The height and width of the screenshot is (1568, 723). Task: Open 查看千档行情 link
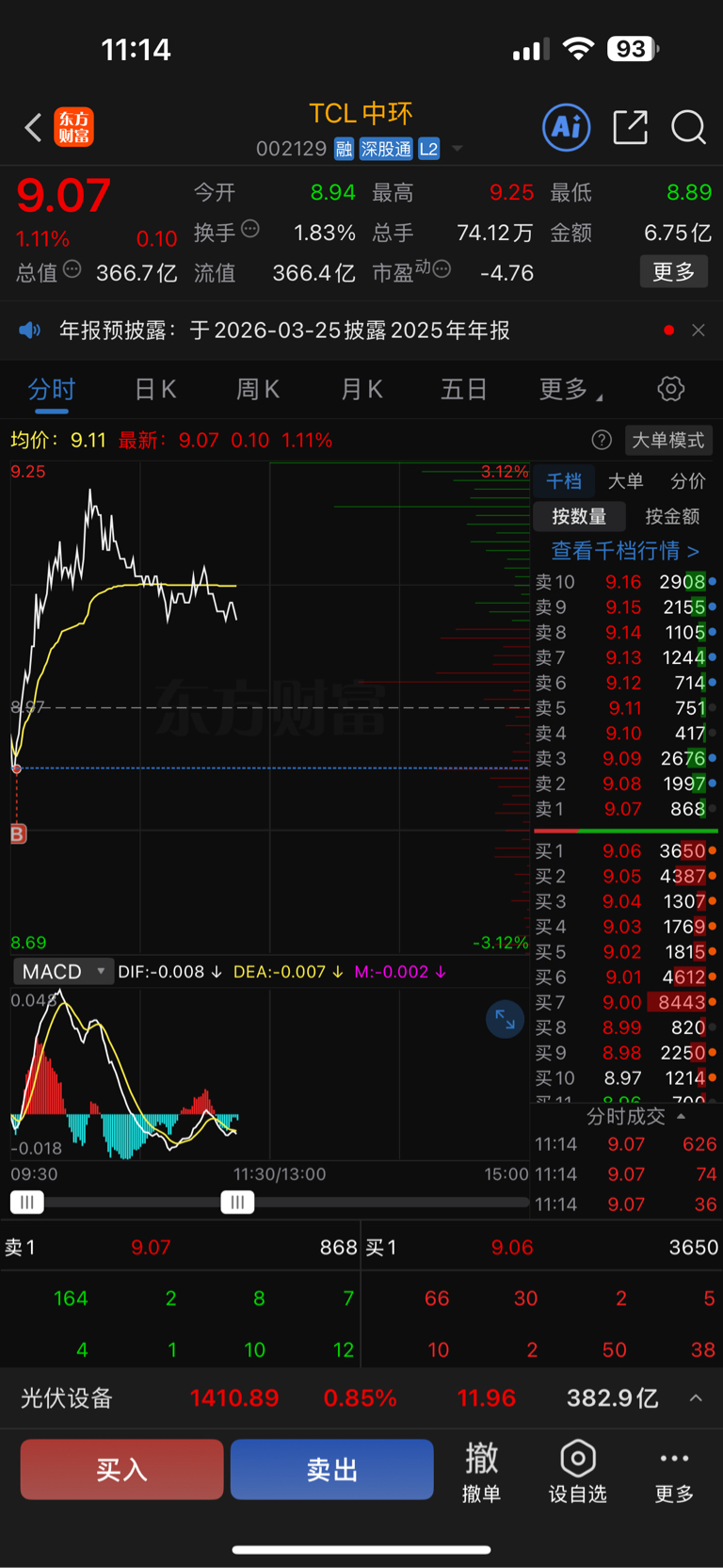tap(625, 551)
